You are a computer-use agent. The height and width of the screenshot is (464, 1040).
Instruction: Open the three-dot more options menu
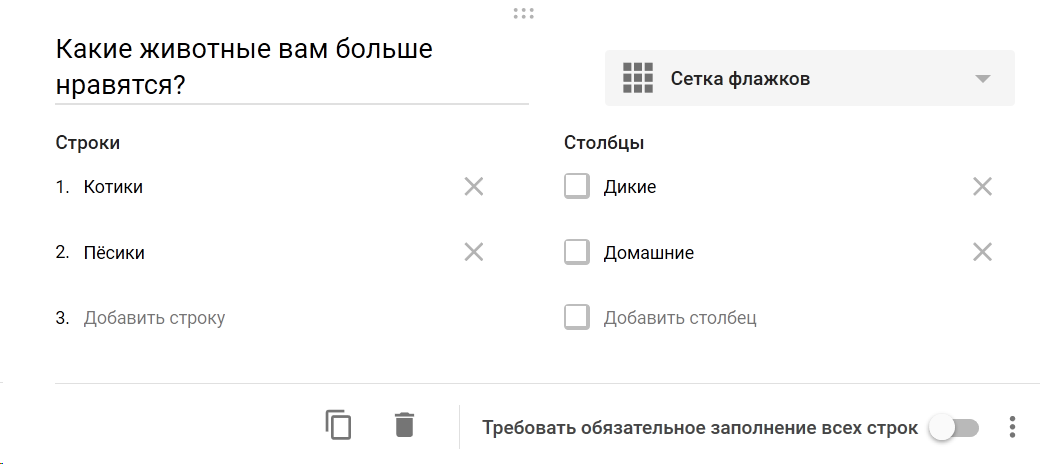pos(1012,428)
